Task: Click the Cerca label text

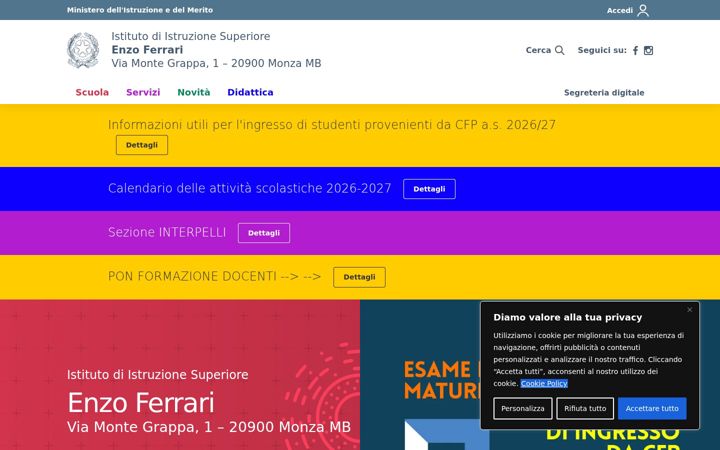Action: pos(538,50)
